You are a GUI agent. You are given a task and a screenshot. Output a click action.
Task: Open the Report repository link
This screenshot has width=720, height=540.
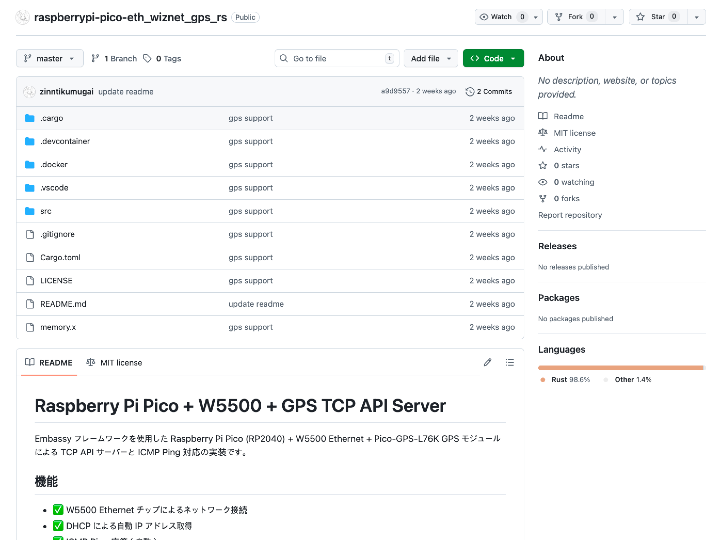click(x=570, y=215)
